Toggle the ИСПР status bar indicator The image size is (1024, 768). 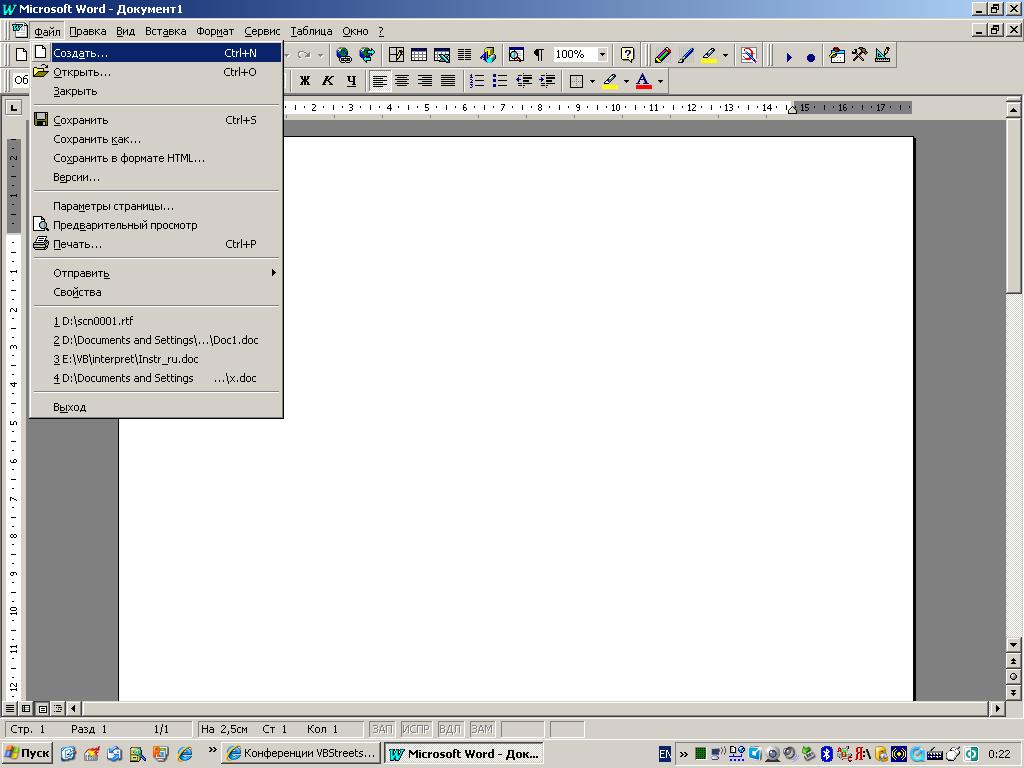[x=416, y=729]
